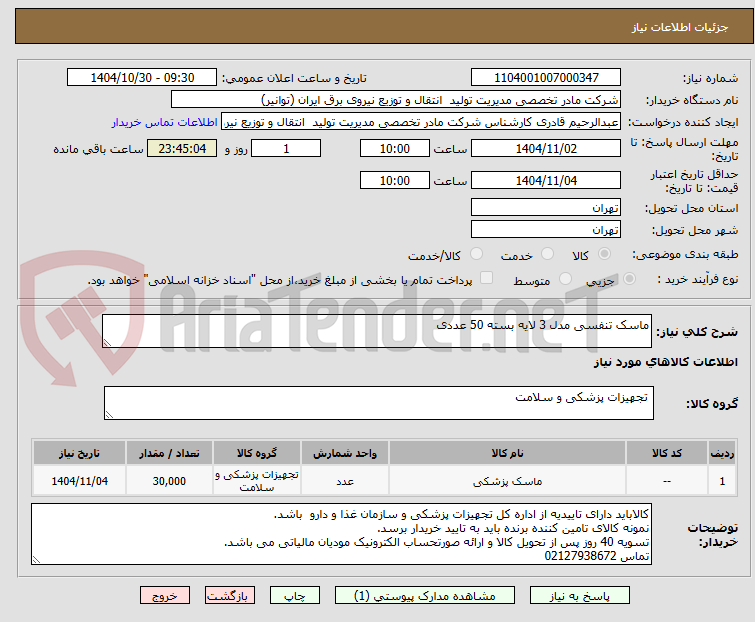Click the جزئیات اطلاعات نیاز page title
The width and height of the screenshot is (755, 622).
pyautogui.click(x=680, y=27)
